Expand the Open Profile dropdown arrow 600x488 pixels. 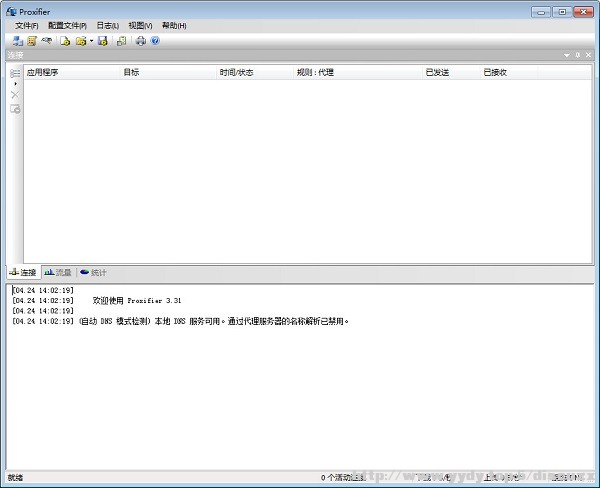tap(91, 41)
